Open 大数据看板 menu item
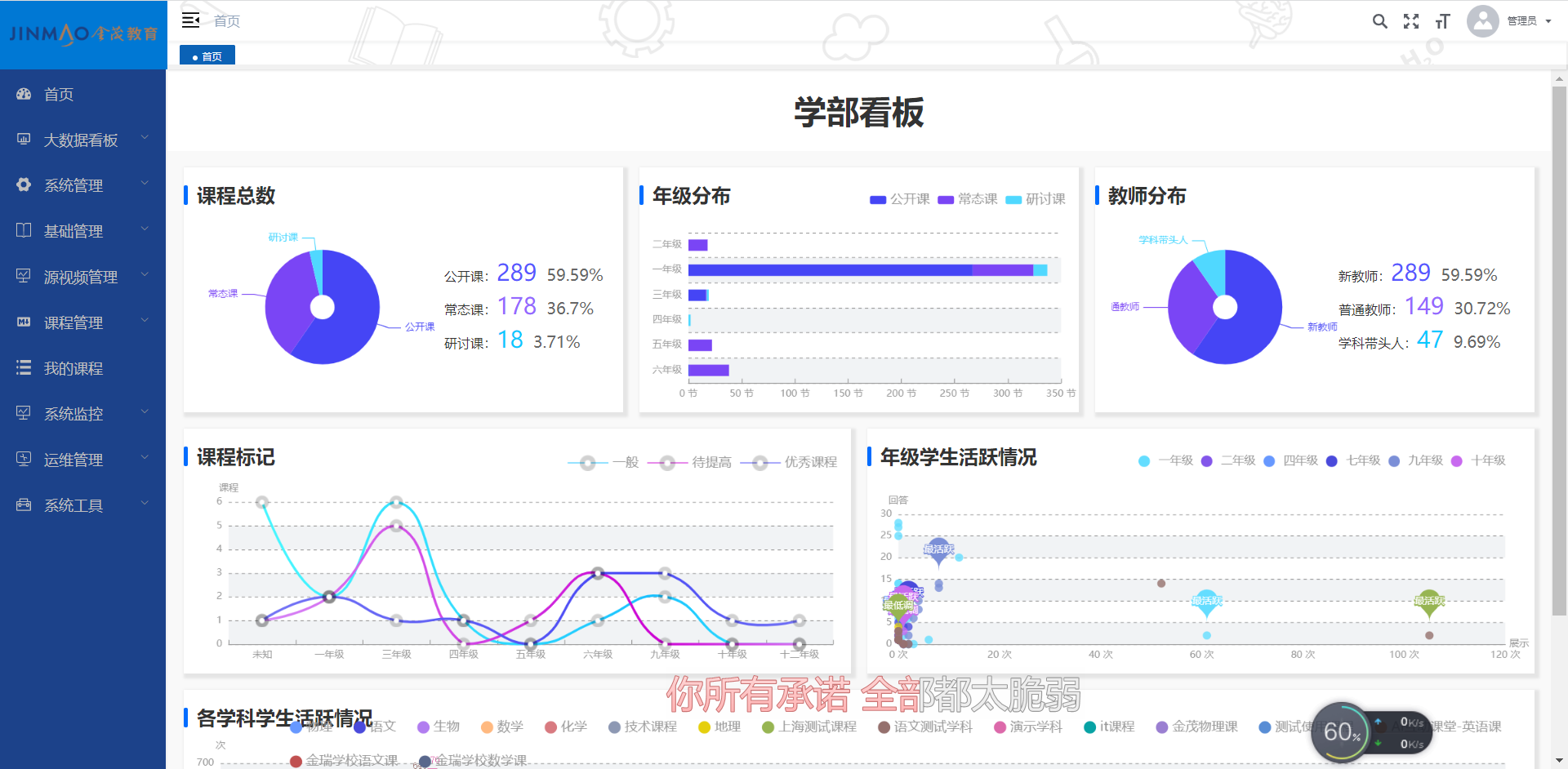 point(83,140)
